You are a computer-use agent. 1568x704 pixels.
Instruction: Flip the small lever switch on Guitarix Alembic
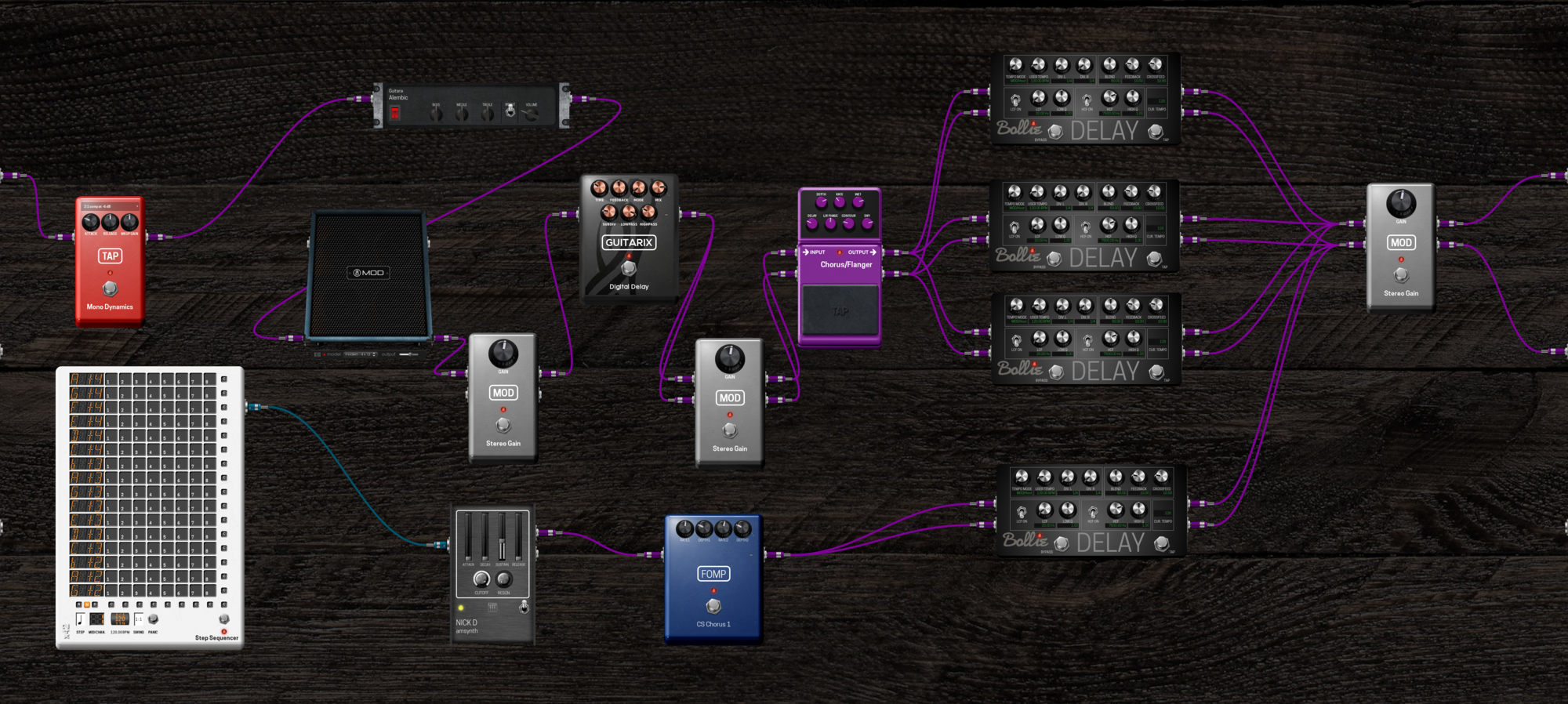pos(510,111)
